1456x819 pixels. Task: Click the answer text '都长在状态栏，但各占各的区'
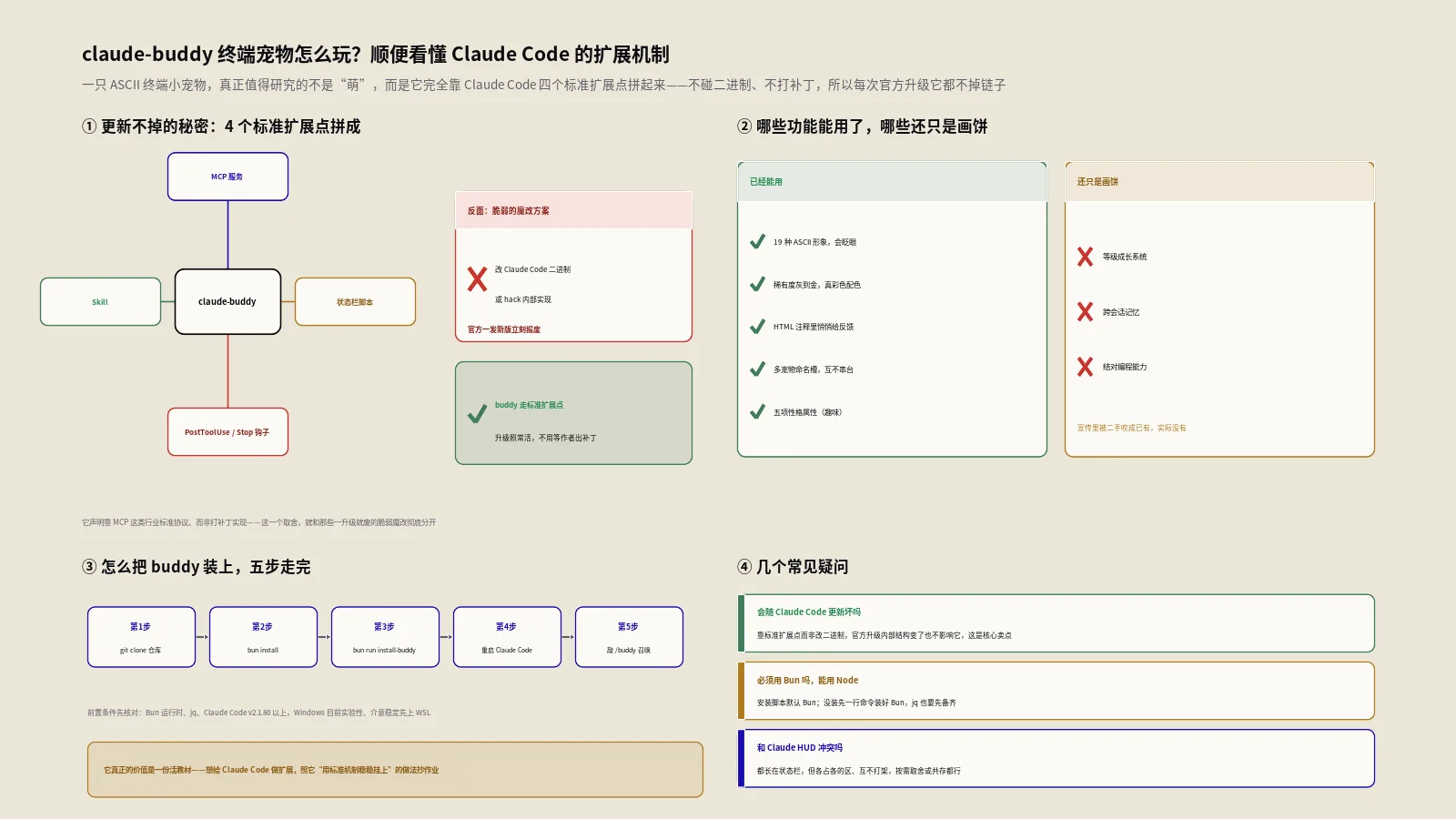tap(858, 771)
